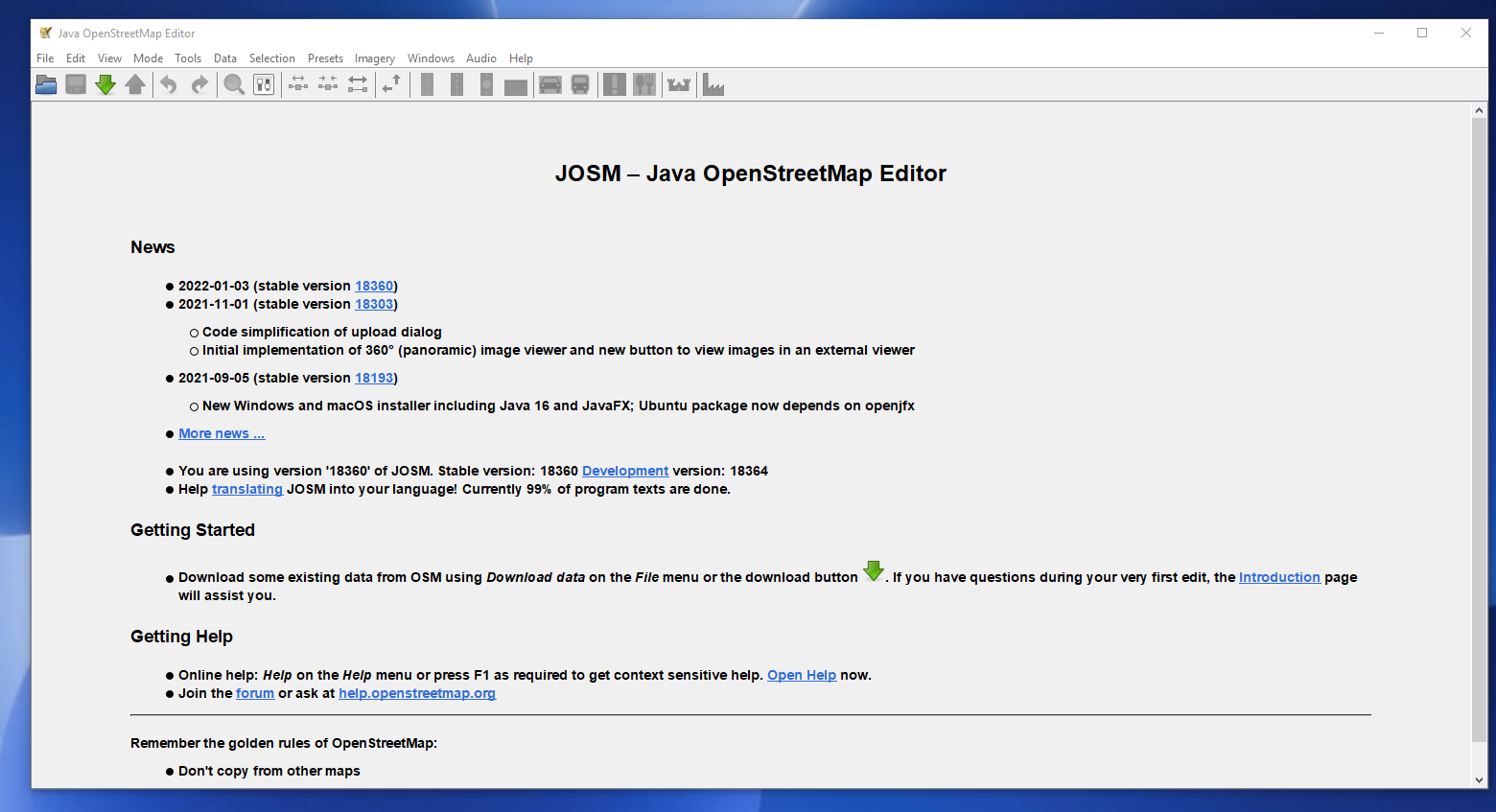Screen dimensions: 1496x812
Task: Open the version 18303 link
Action: click(374, 304)
